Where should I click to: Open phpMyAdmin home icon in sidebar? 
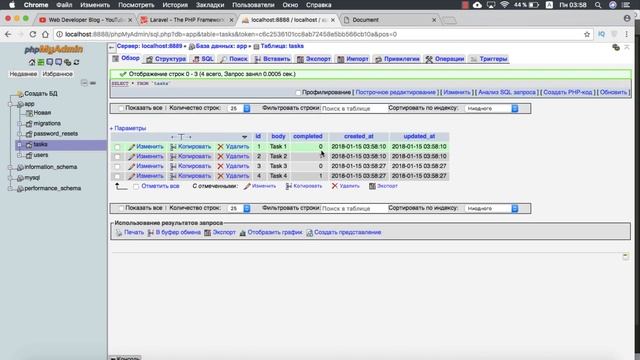click(32, 62)
